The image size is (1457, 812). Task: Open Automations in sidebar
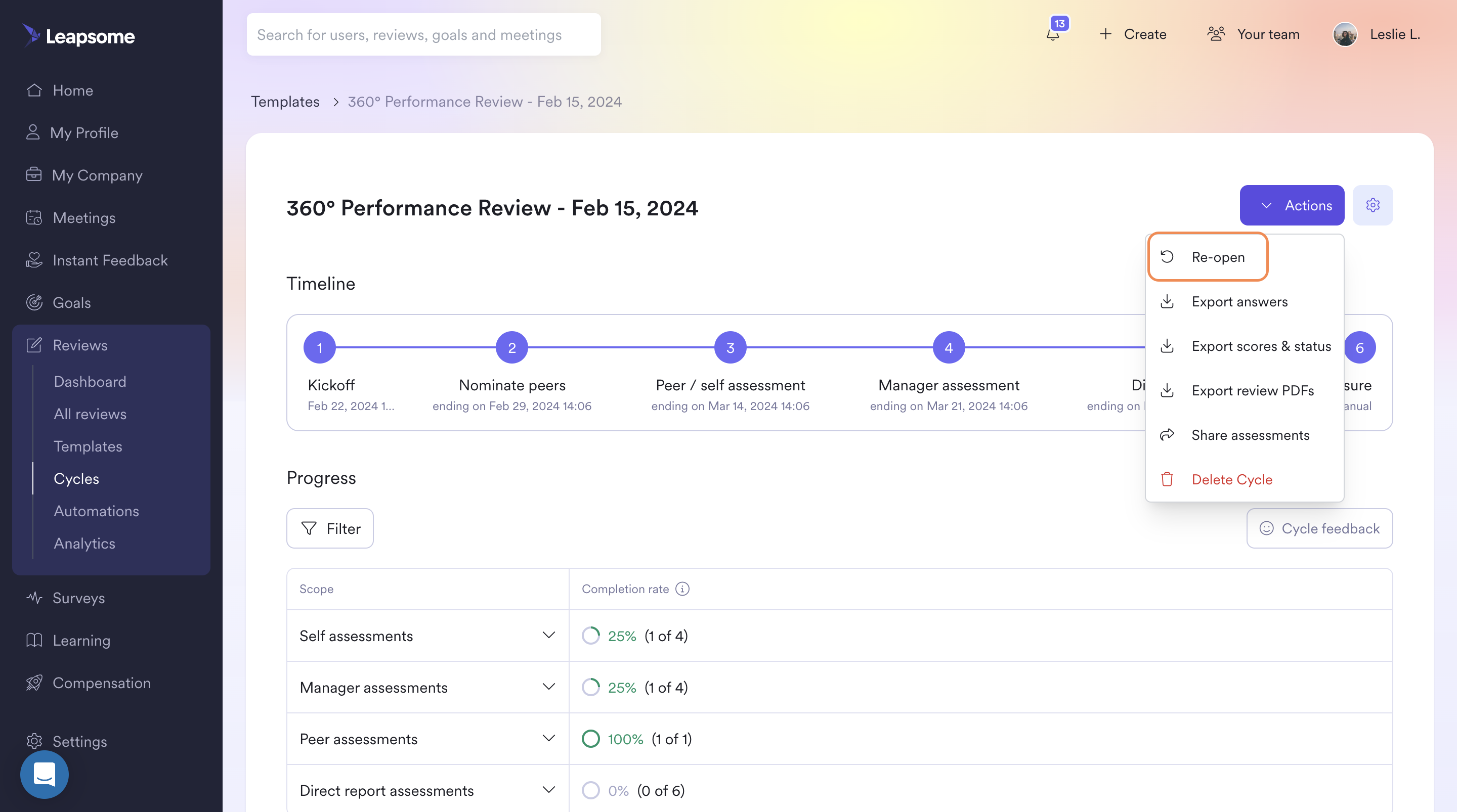click(96, 510)
